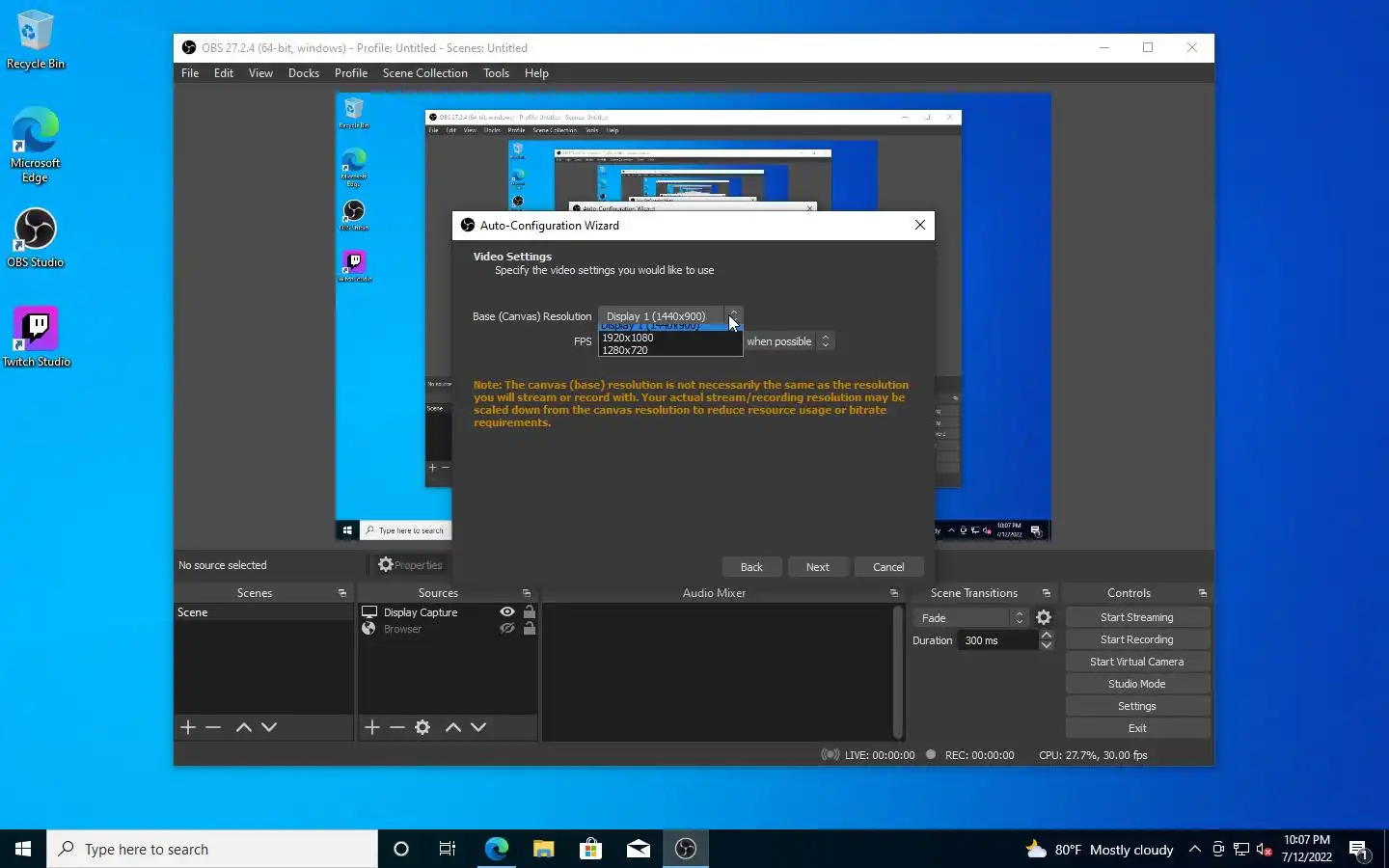Lock the Display Capture source
1389x868 pixels.
(530, 612)
